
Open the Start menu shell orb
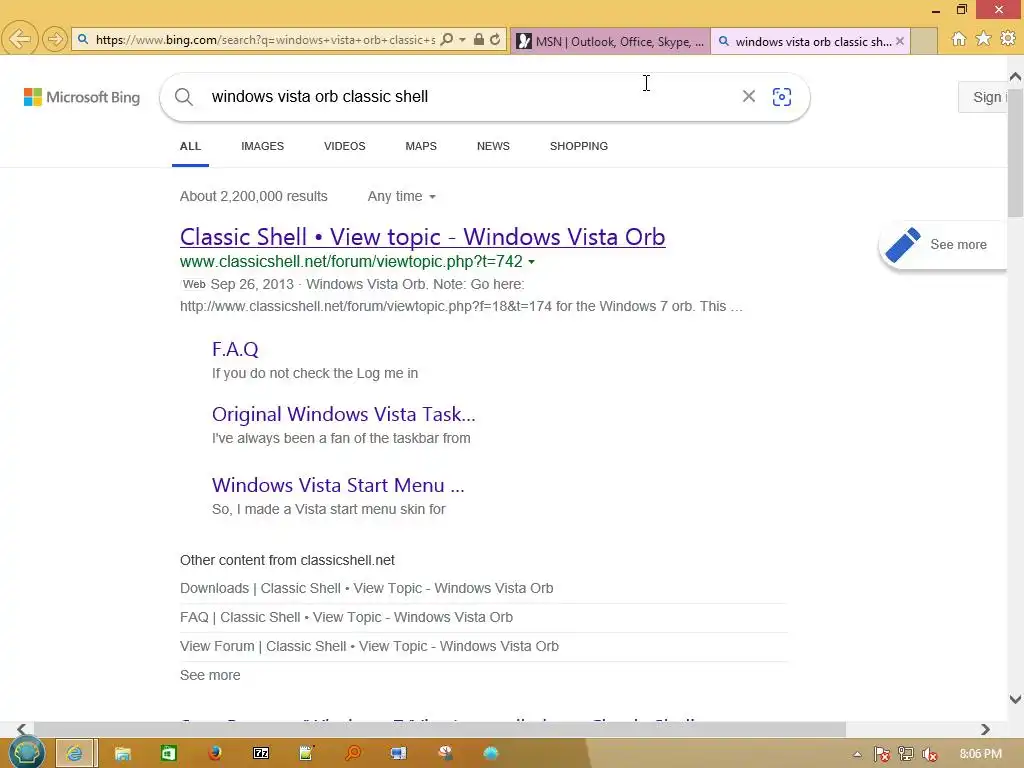click(x=26, y=752)
